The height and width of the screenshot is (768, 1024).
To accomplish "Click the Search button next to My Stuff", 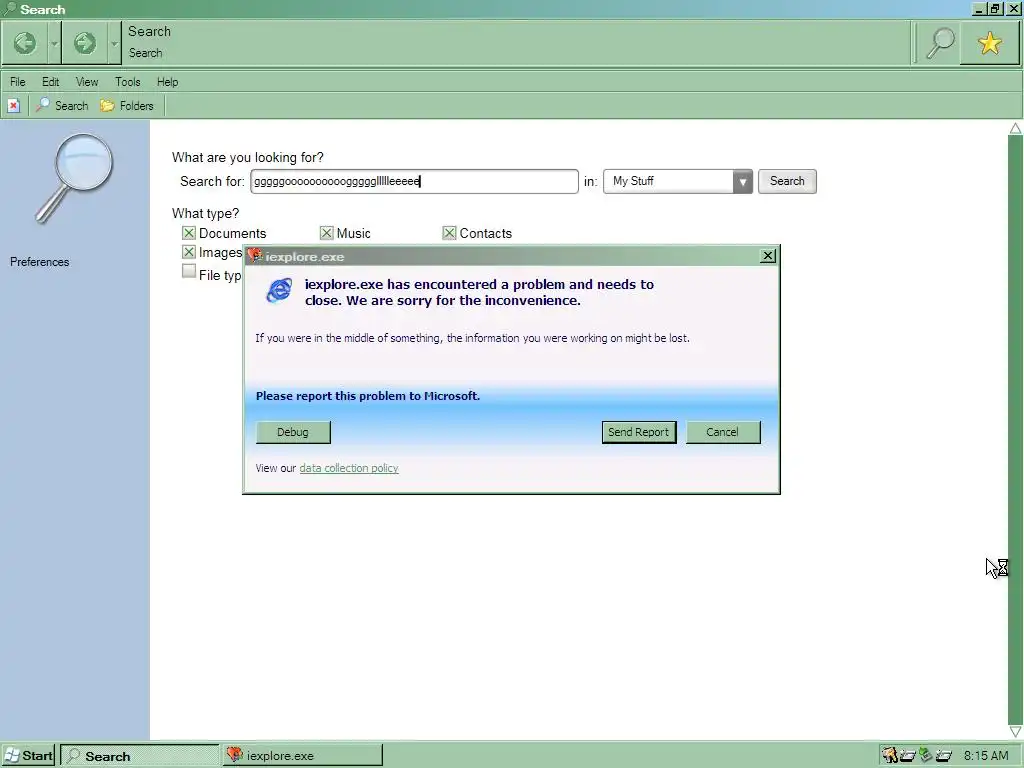I will (x=787, y=181).
